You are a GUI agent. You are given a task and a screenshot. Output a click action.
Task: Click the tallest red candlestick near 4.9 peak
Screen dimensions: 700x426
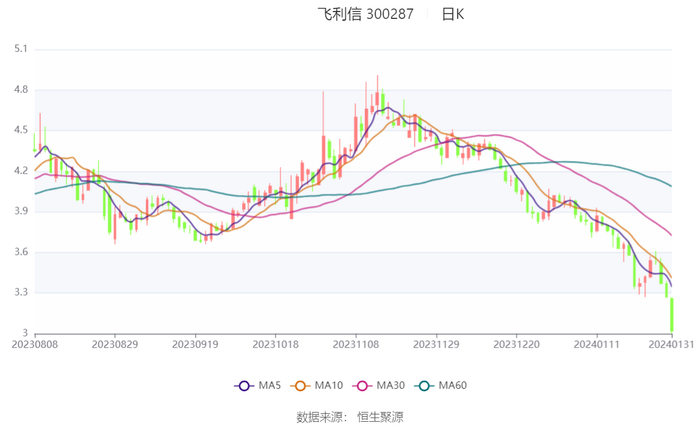tap(377, 96)
